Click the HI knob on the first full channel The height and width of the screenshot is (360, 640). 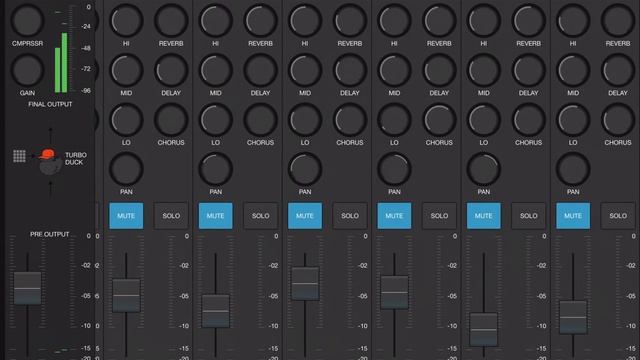pos(126,20)
